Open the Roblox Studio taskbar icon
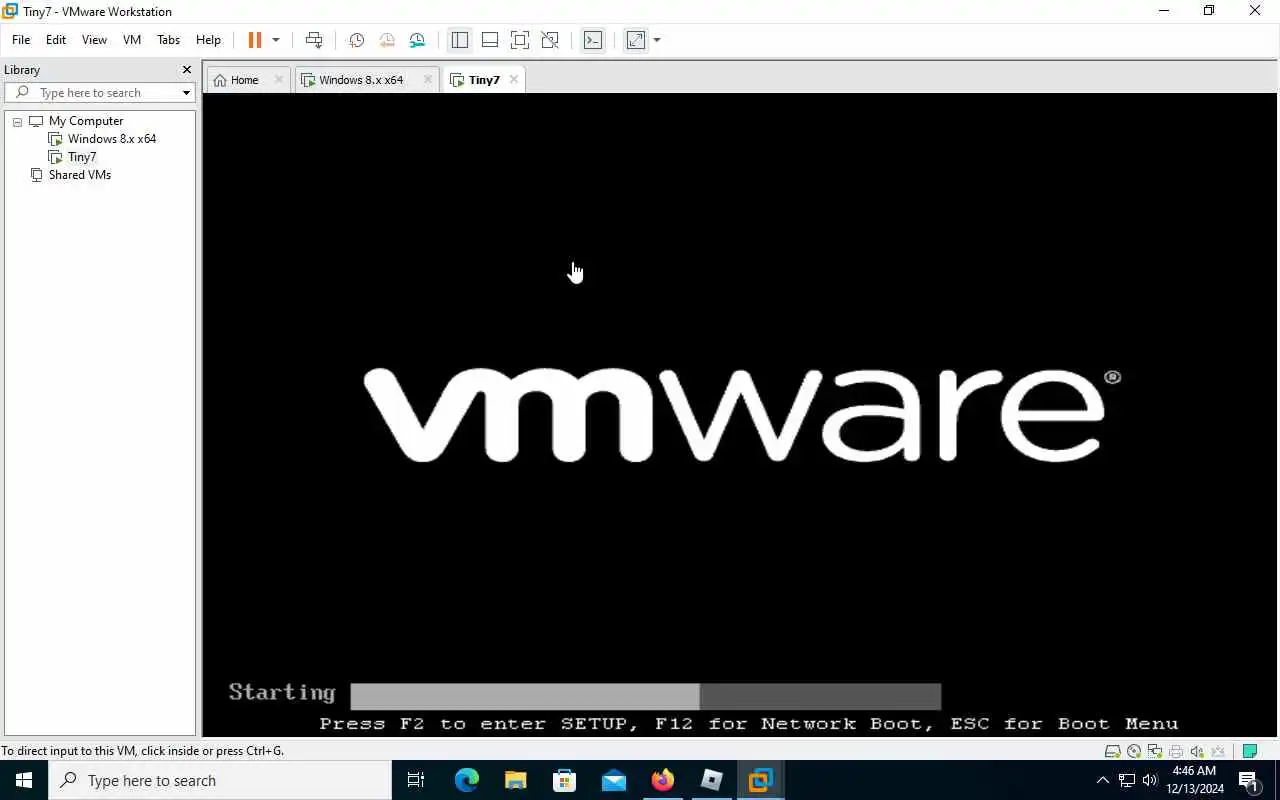 click(x=711, y=780)
